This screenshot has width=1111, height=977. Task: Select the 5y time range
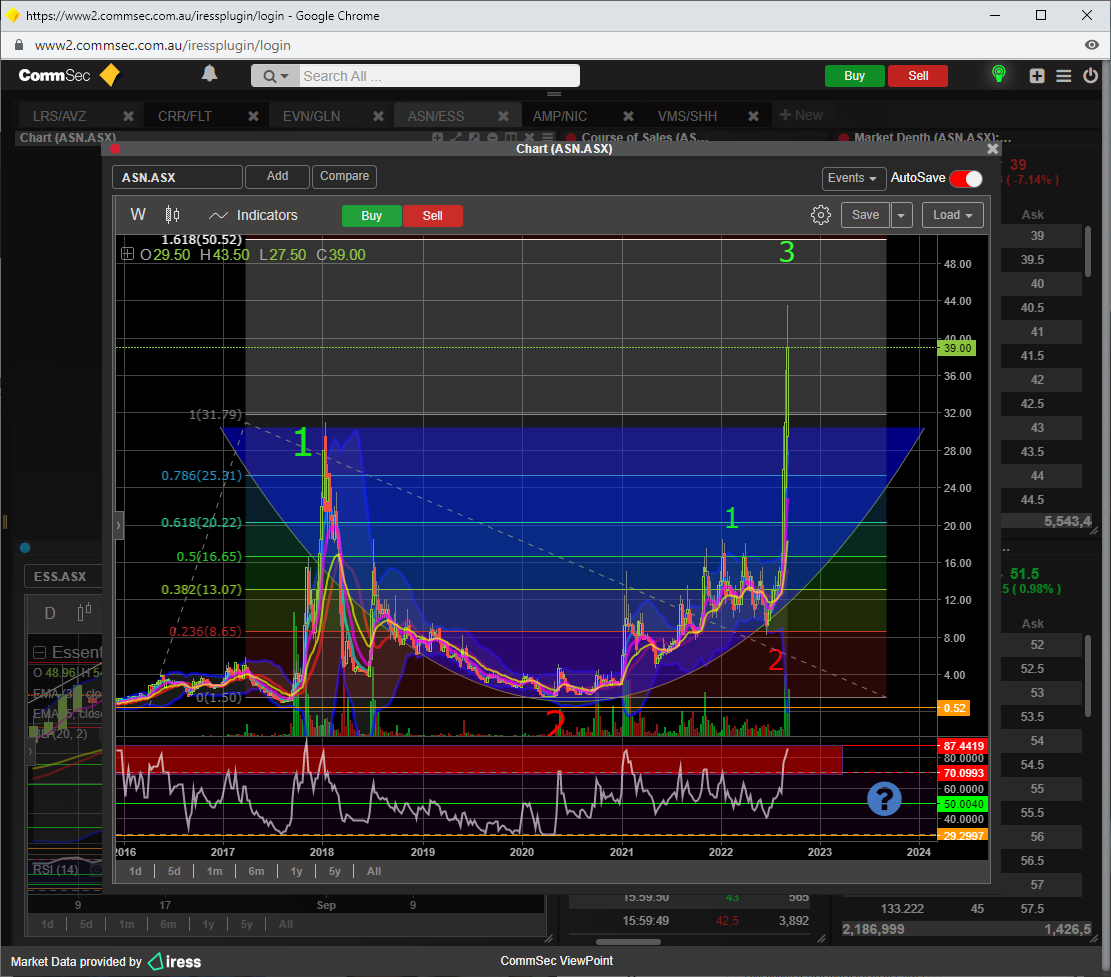(x=335, y=871)
